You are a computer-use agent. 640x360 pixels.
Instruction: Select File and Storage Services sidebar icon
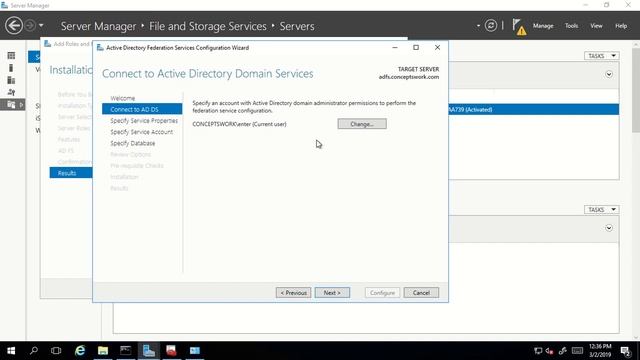pos(11,105)
